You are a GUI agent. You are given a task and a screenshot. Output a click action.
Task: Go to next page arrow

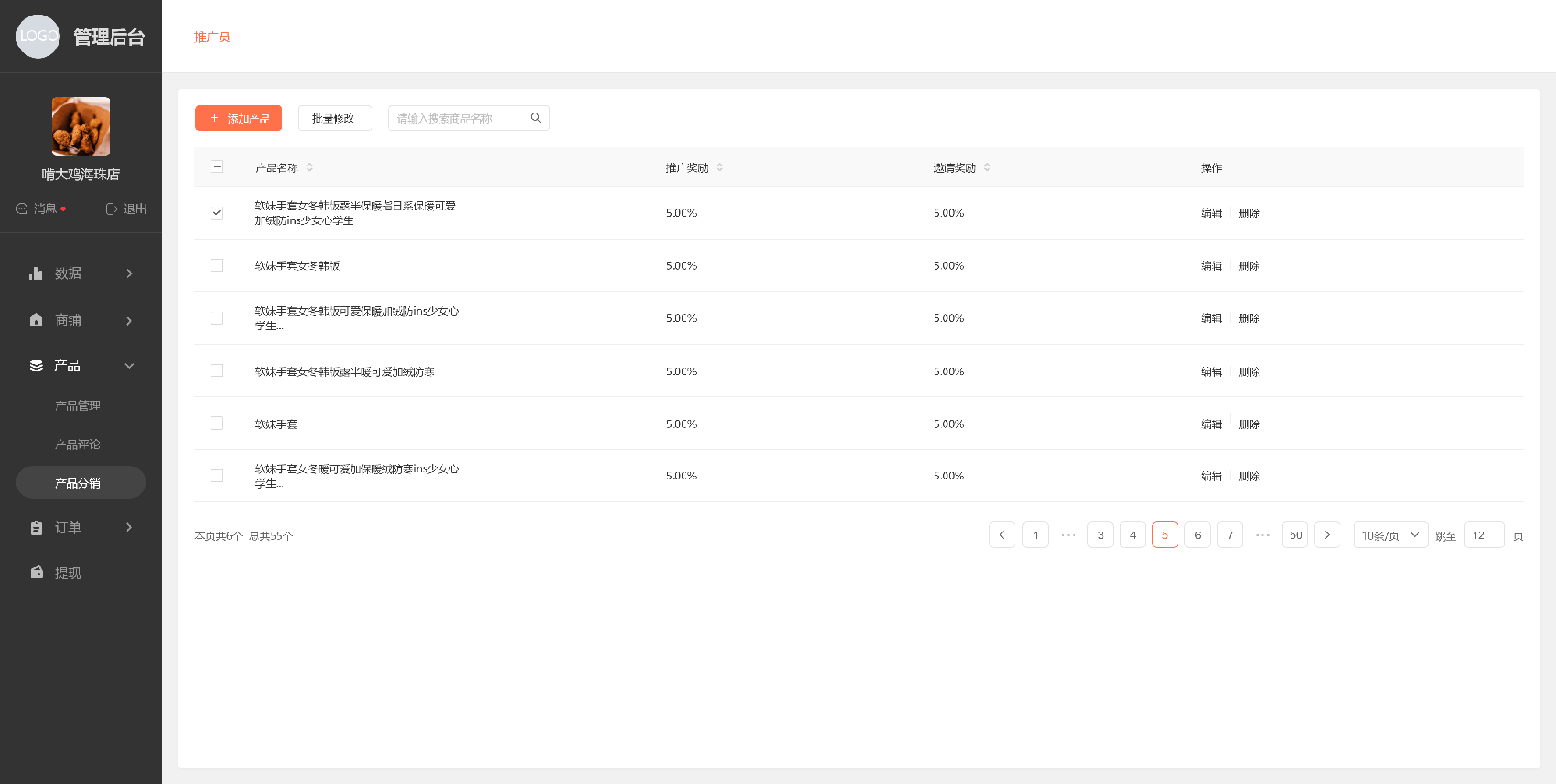tap(1327, 535)
